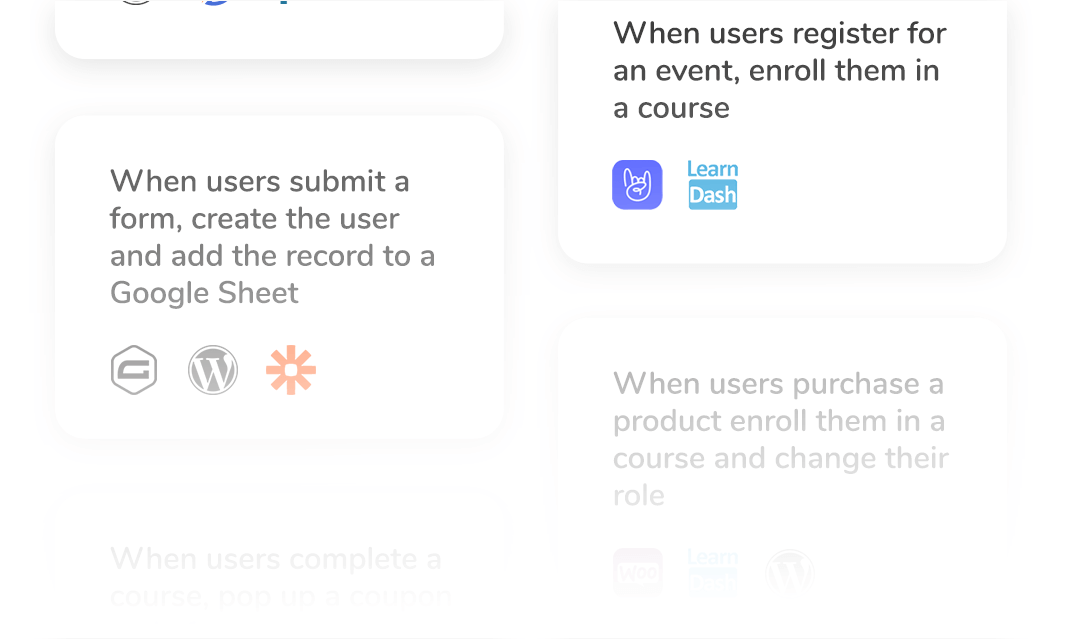1069x639 pixels.
Task: Click the "Google Sheet" text in form card
Action: 204,293
